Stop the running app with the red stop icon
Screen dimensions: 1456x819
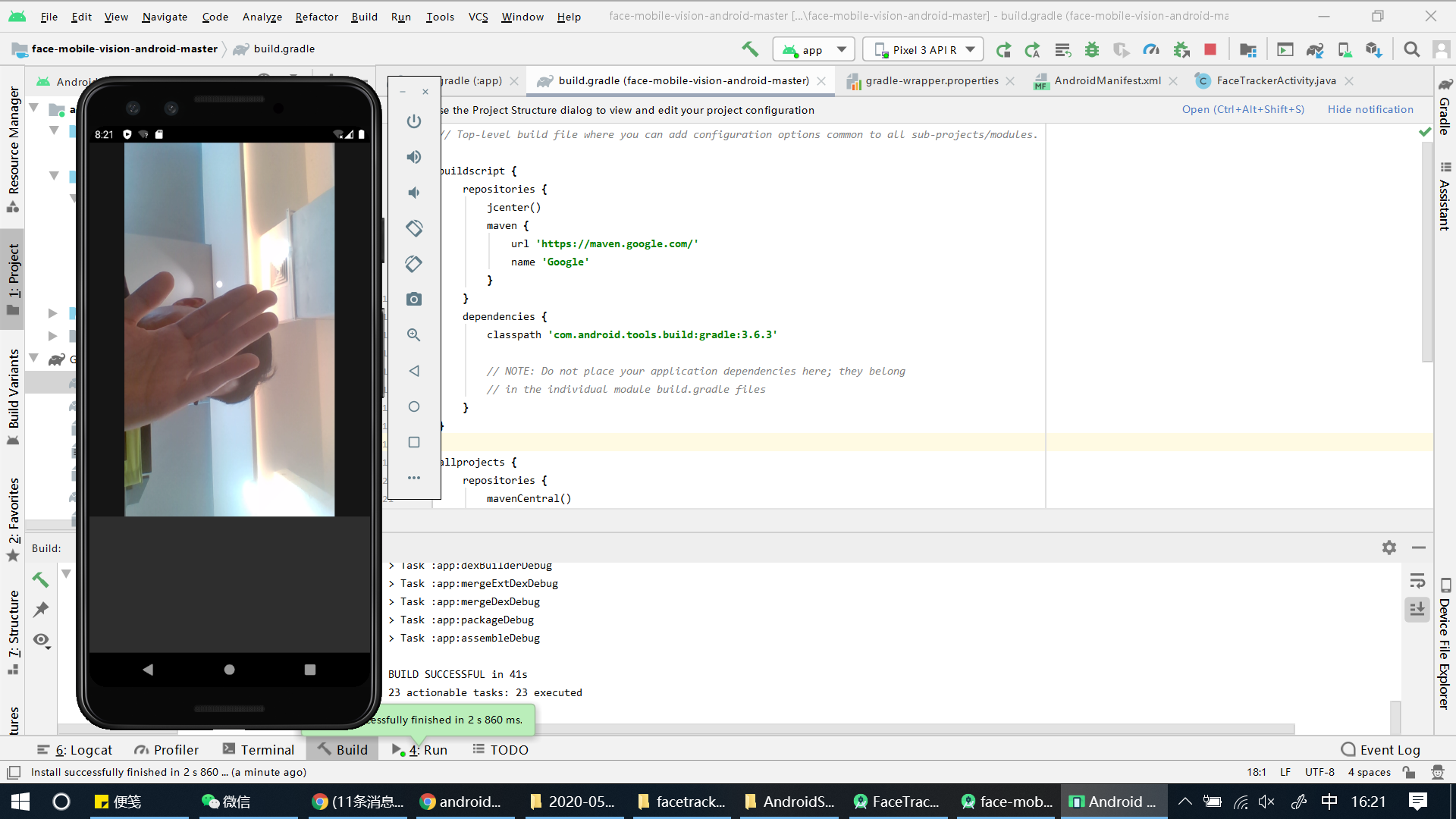click(x=1210, y=49)
